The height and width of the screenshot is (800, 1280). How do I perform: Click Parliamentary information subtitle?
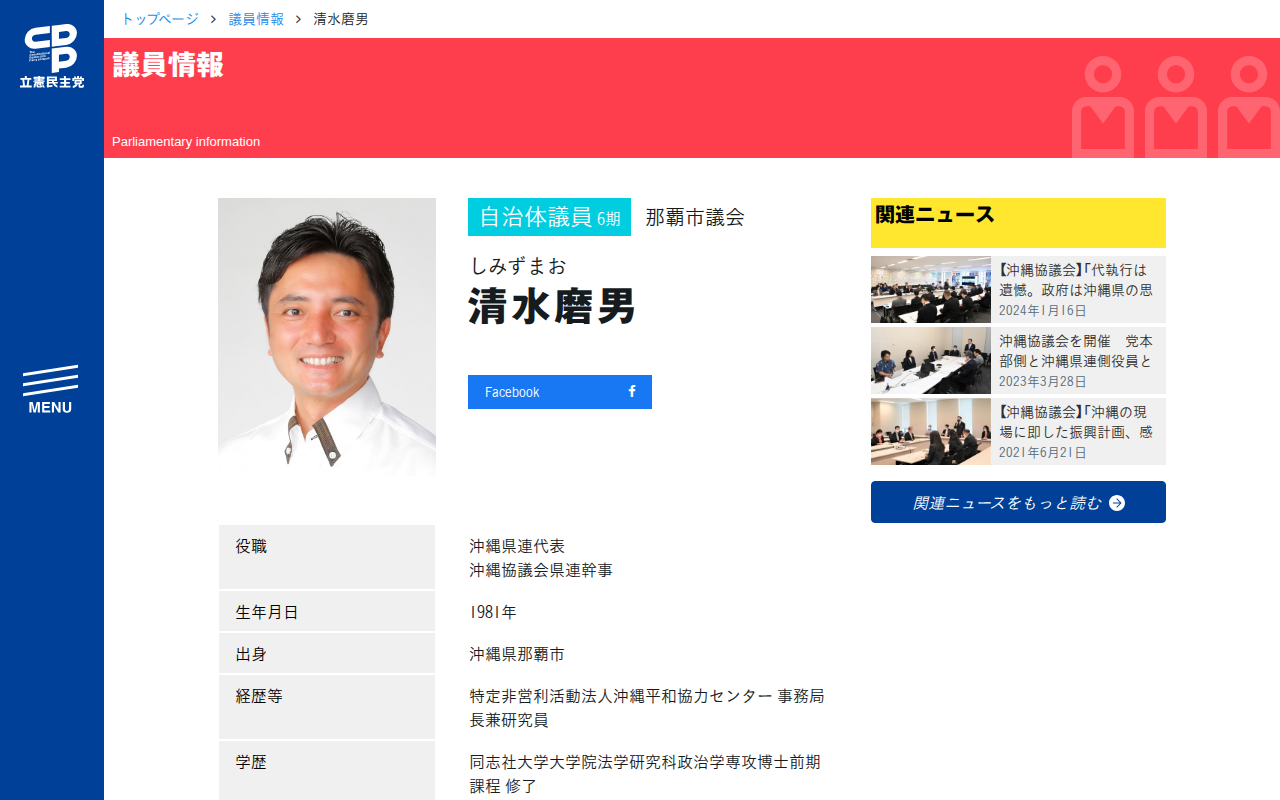(186, 142)
